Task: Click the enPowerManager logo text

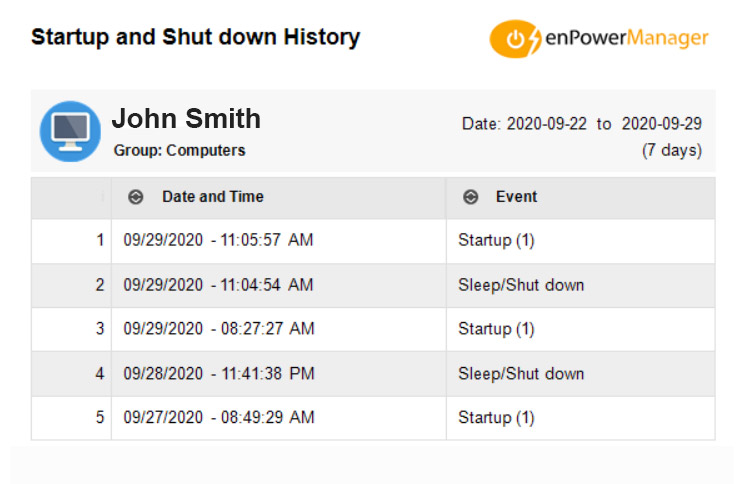Action: 626,38
